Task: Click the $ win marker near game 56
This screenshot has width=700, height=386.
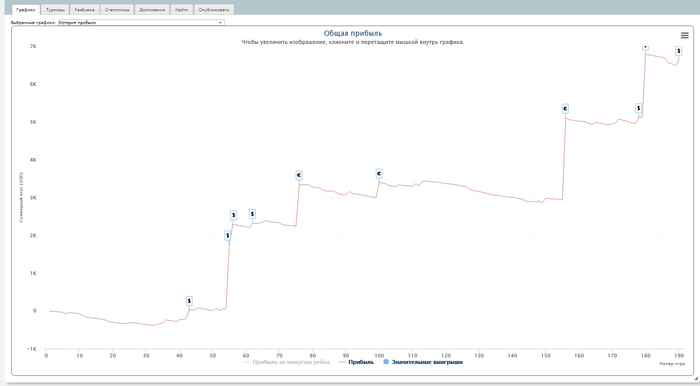Action: (233, 216)
